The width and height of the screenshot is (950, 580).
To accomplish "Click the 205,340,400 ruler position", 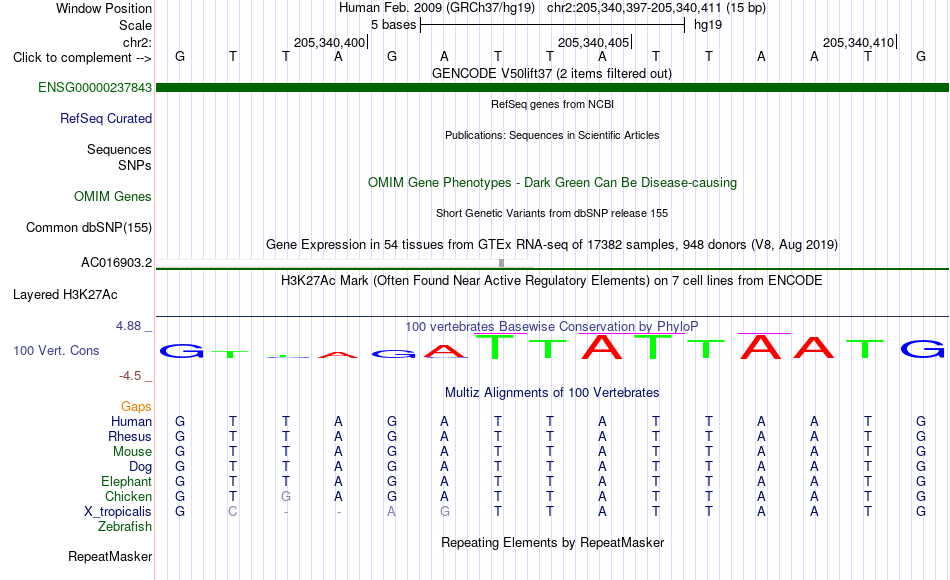I will pos(330,42).
